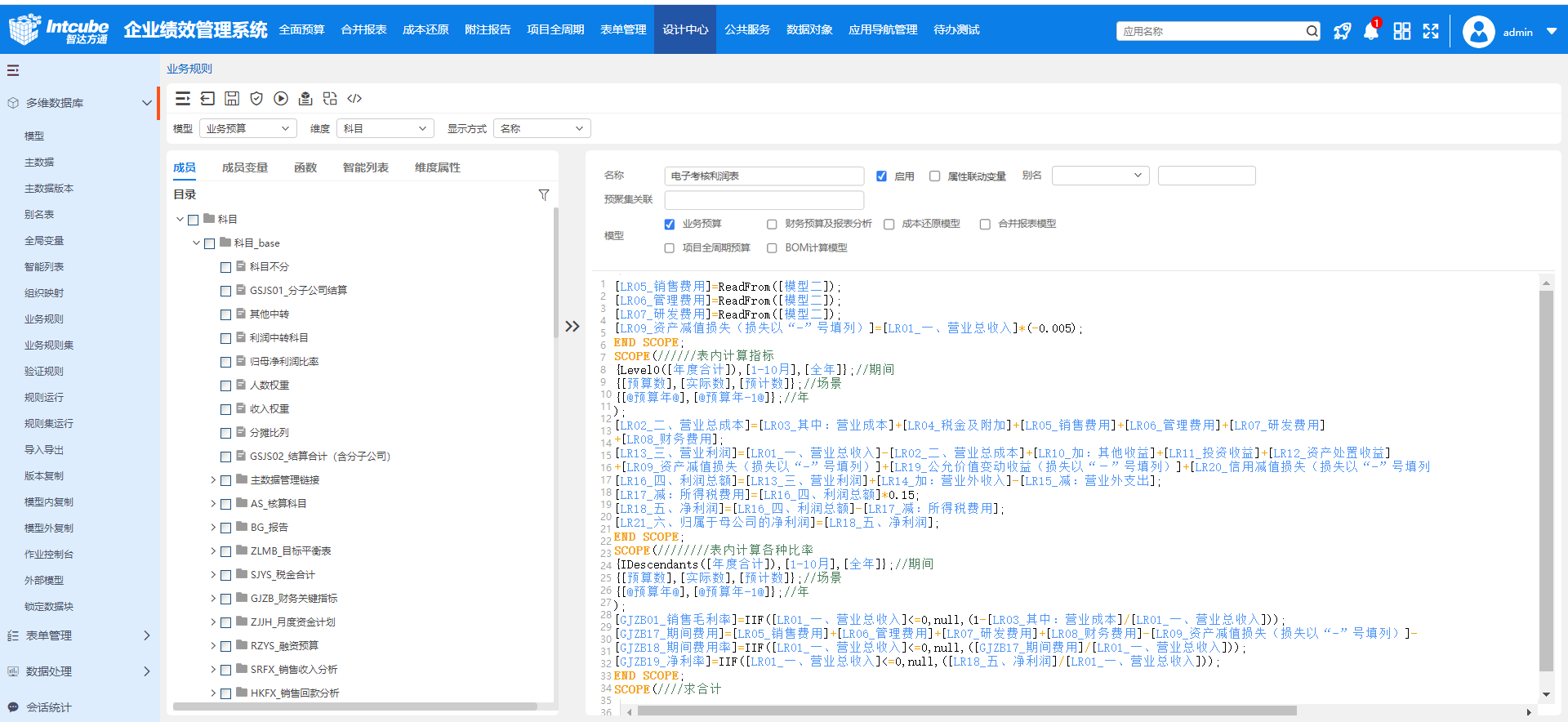The image size is (1568, 722).
Task: Open the 显示方式 dropdown showing 名称
Action: 541,129
